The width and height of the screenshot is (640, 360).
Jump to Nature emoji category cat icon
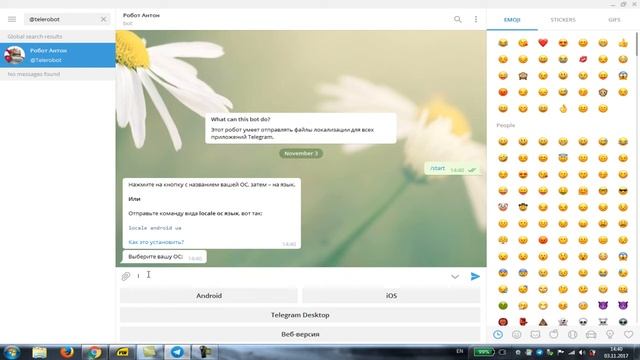click(x=535, y=335)
